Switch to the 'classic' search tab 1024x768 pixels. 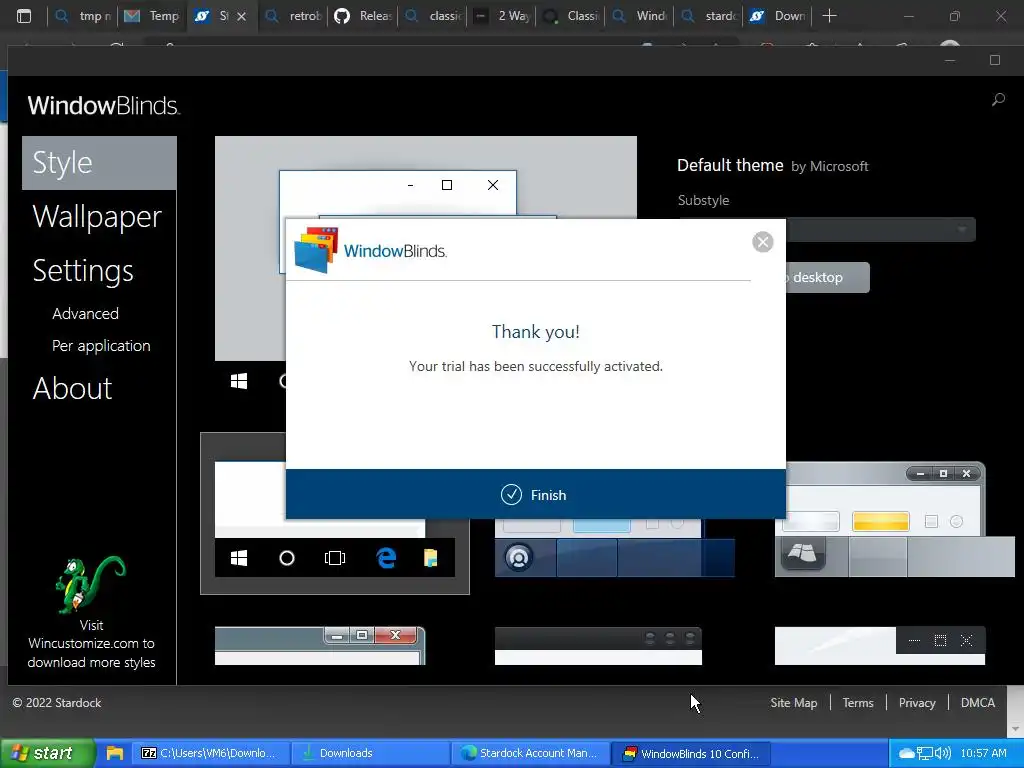432,16
